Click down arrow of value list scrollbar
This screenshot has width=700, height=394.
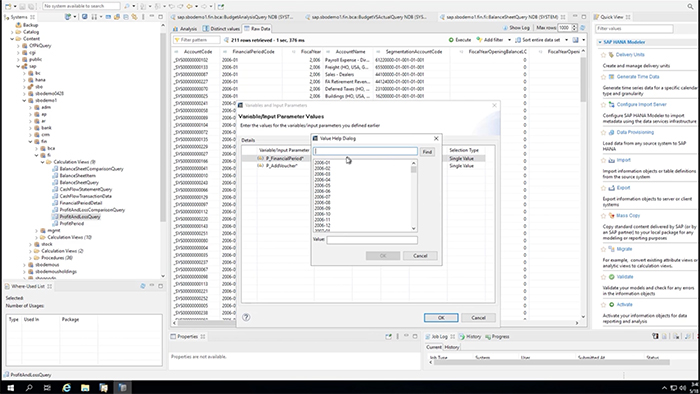(413, 228)
